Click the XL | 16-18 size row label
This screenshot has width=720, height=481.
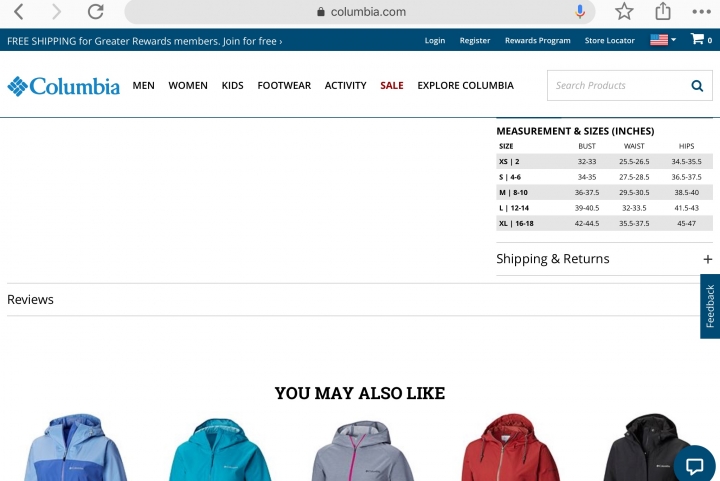(516, 224)
